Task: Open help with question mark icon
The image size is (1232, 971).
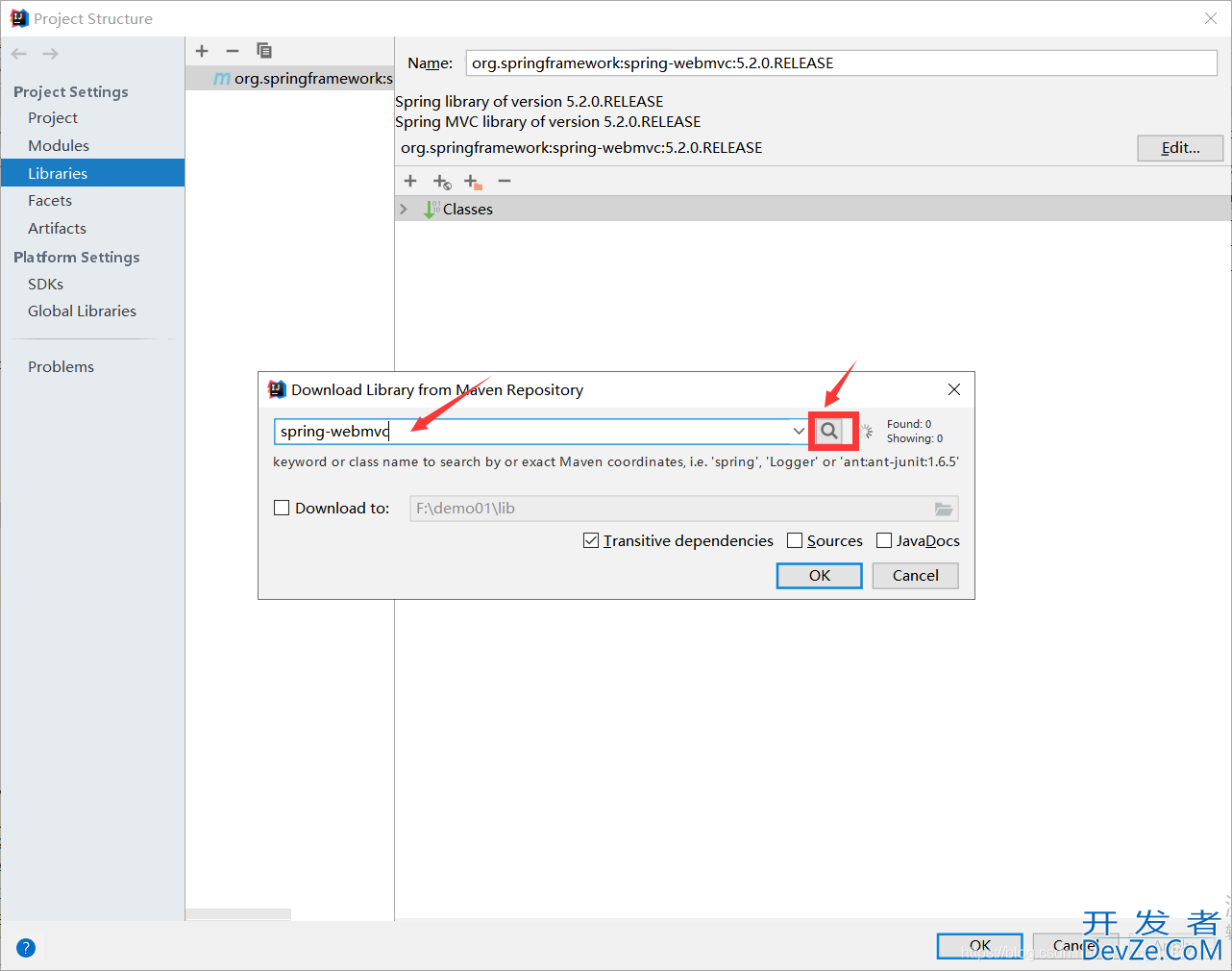Action: coord(26,948)
